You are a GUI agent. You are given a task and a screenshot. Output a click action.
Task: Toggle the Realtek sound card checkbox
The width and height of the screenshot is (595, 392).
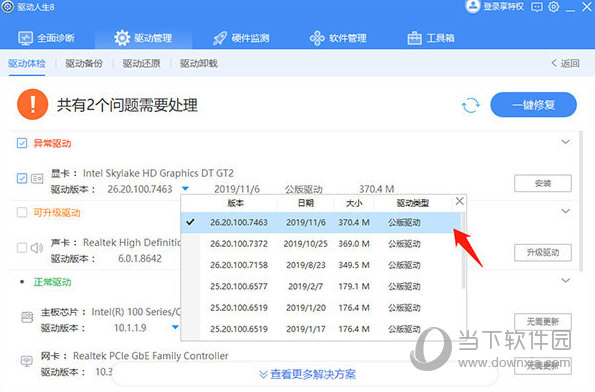[x=22, y=248]
